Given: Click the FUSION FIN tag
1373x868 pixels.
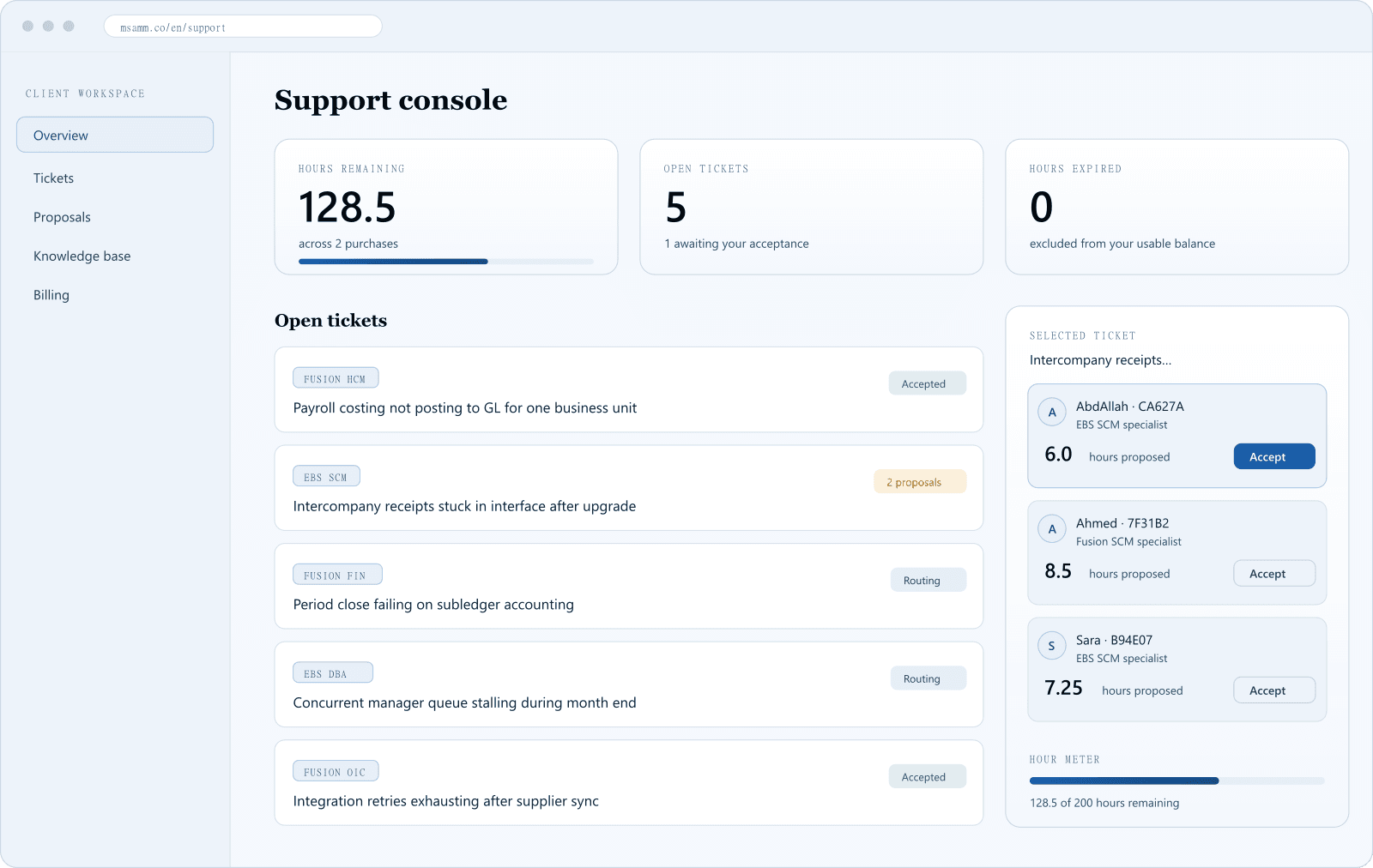Looking at the screenshot, I should pyautogui.click(x=337, y=575).
